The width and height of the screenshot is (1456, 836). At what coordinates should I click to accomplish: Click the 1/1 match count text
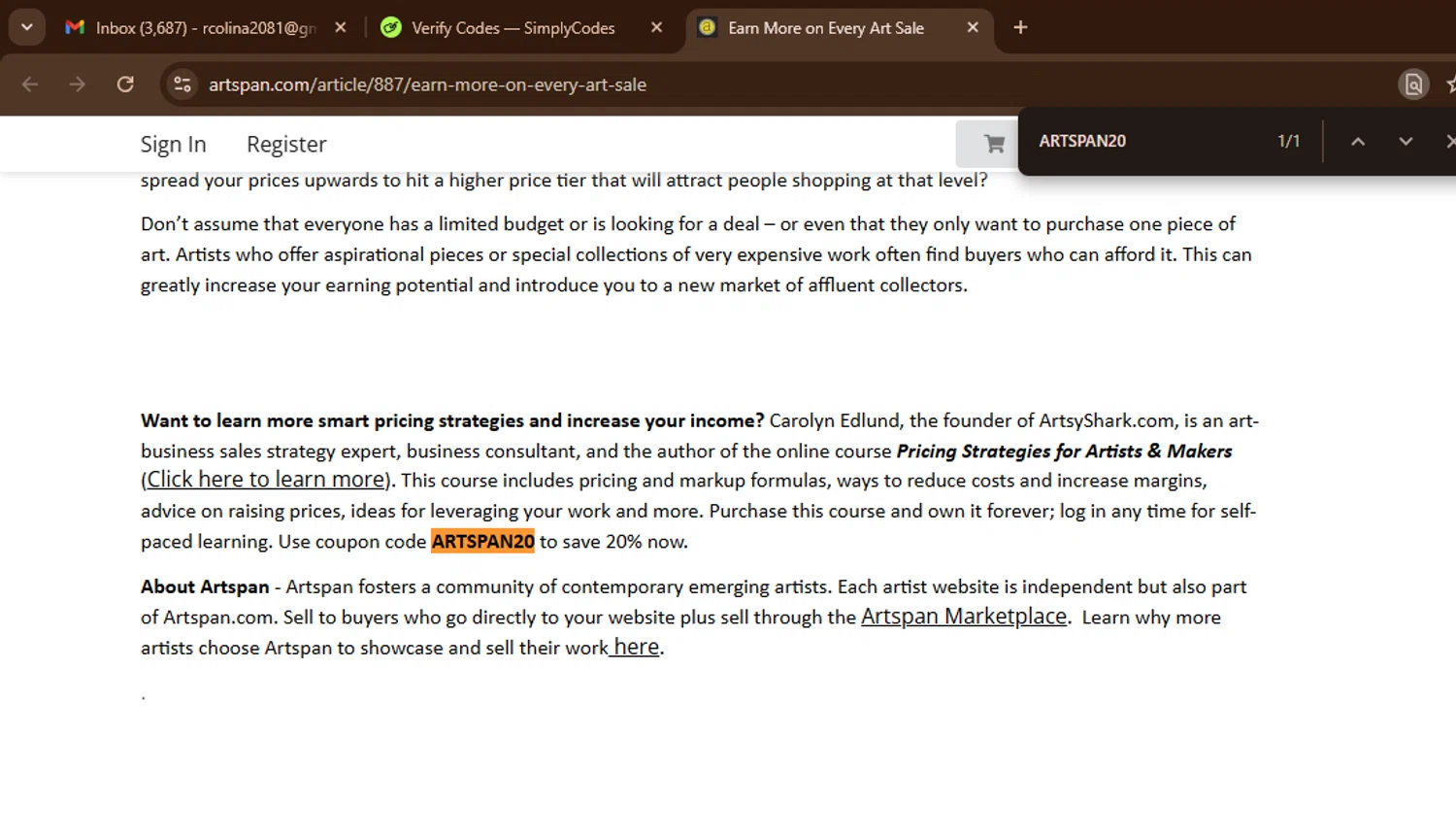(x=1288, y=141)
